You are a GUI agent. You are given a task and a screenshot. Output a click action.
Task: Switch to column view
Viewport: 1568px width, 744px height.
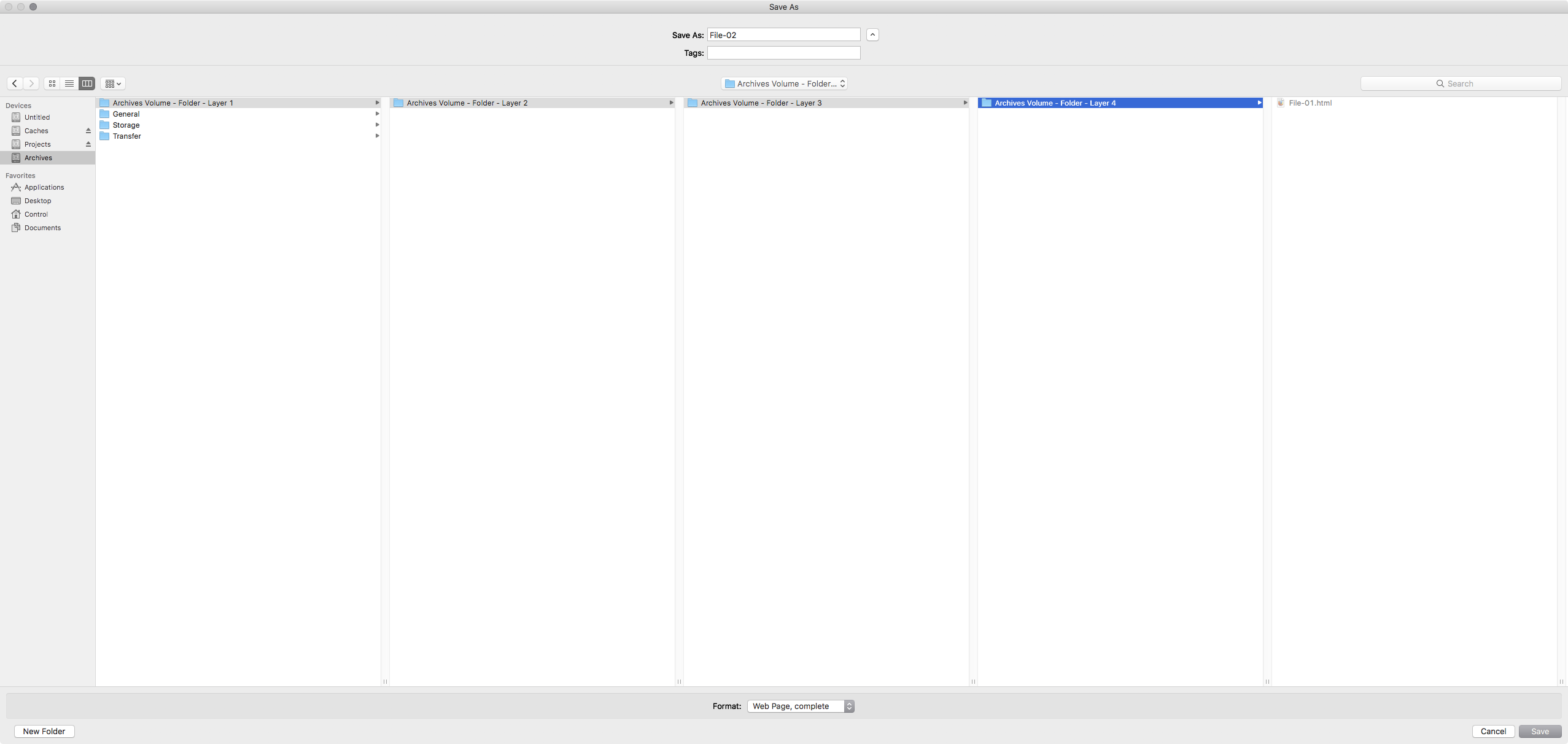point(87,83)
